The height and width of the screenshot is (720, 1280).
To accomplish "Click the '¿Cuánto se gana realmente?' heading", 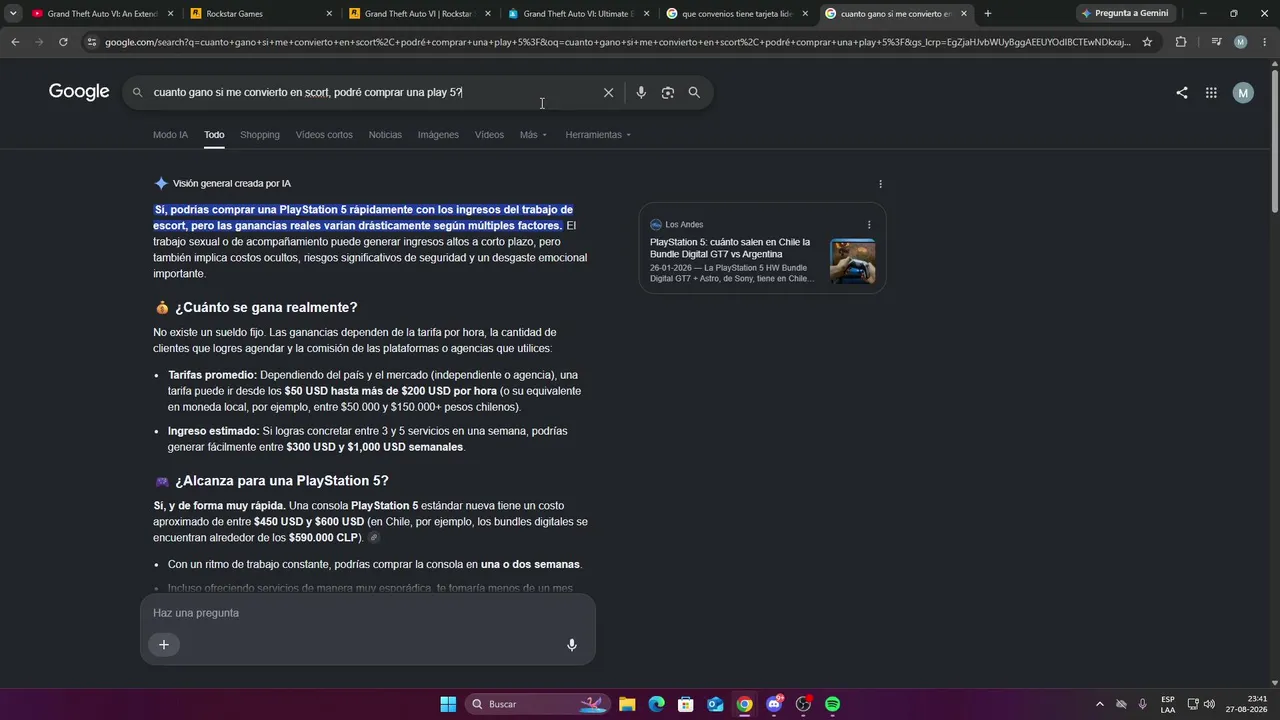I will click(266, 308).
